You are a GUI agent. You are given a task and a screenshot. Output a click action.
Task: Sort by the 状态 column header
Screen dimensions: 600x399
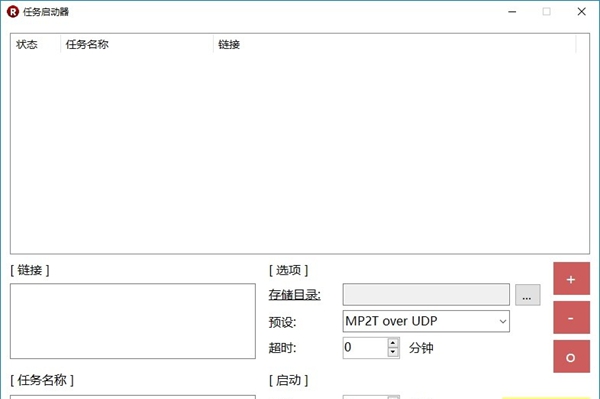point(35,44)
